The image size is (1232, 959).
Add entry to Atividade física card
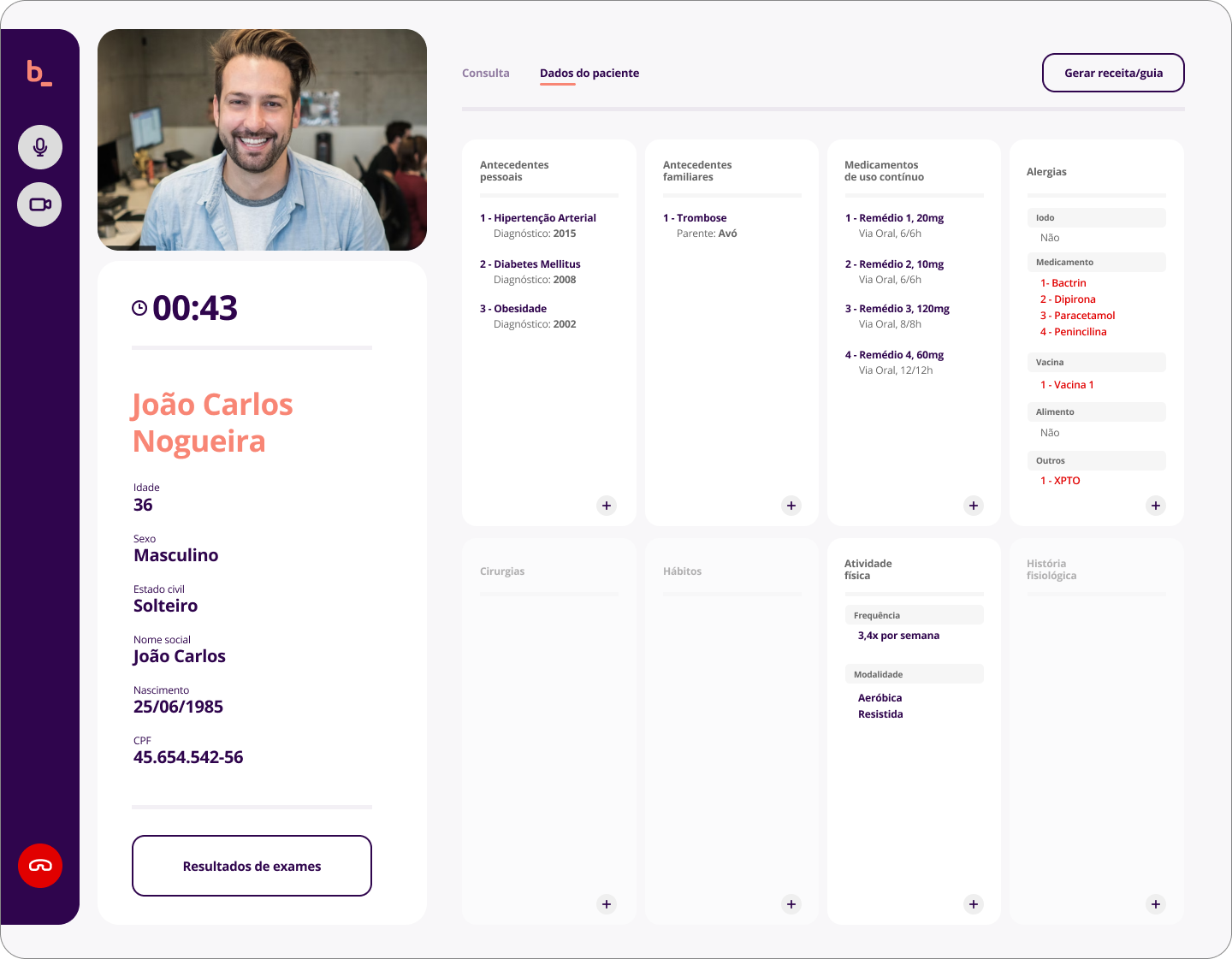pyautogui.click(x=974, y=904)
